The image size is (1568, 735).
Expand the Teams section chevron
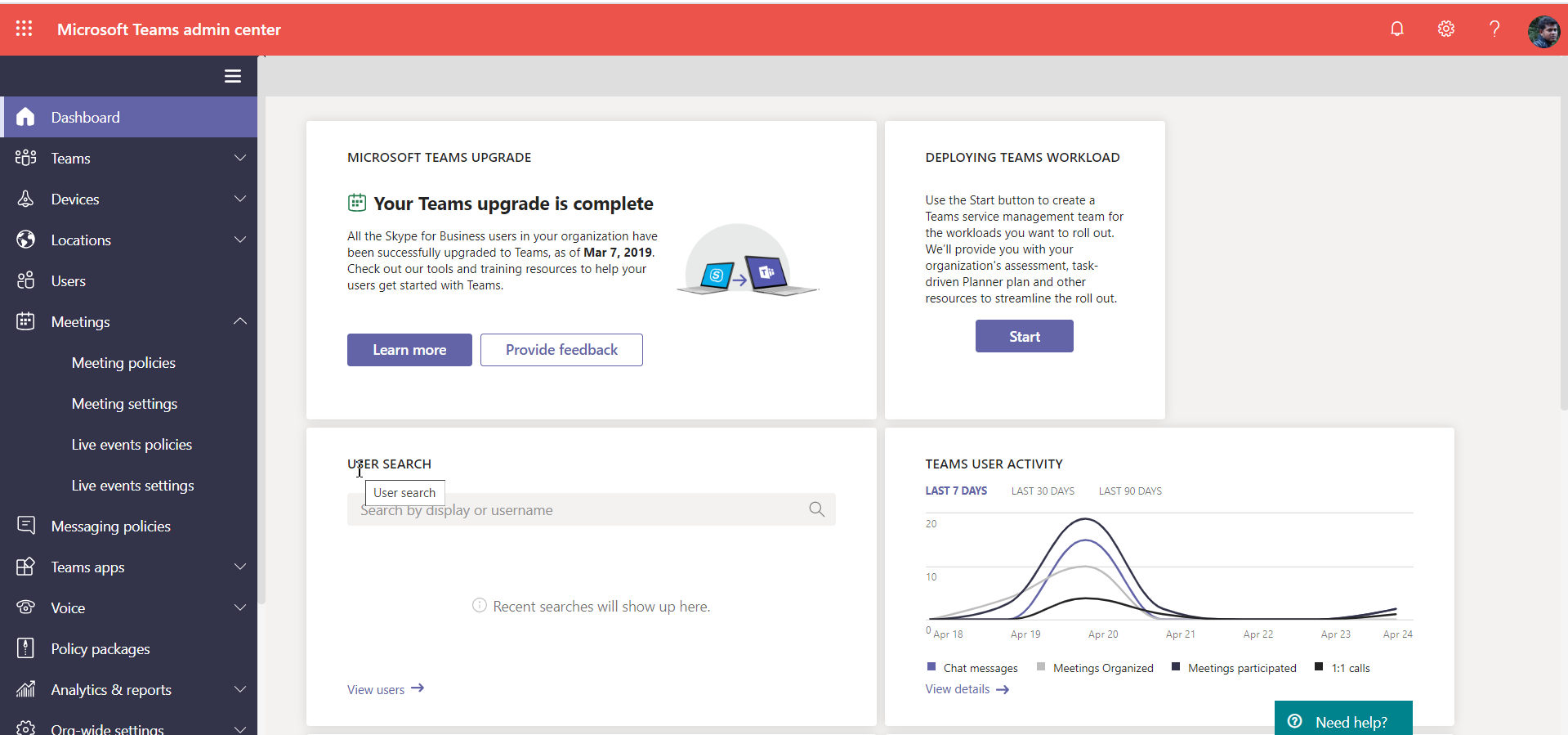click(x=240, y=158)
